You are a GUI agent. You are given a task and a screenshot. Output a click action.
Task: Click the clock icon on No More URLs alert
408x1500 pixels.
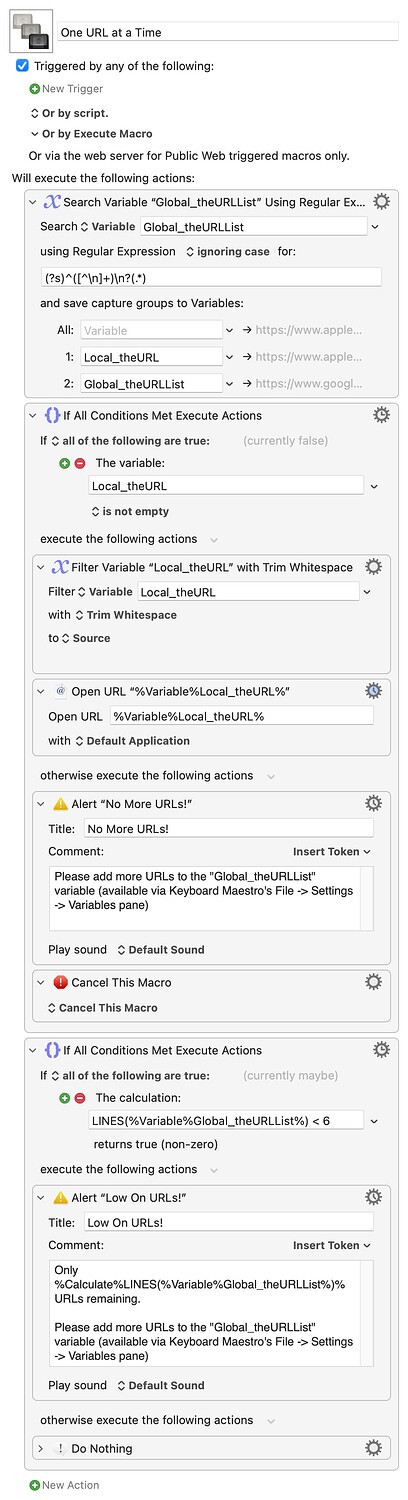tap(373, 803)
